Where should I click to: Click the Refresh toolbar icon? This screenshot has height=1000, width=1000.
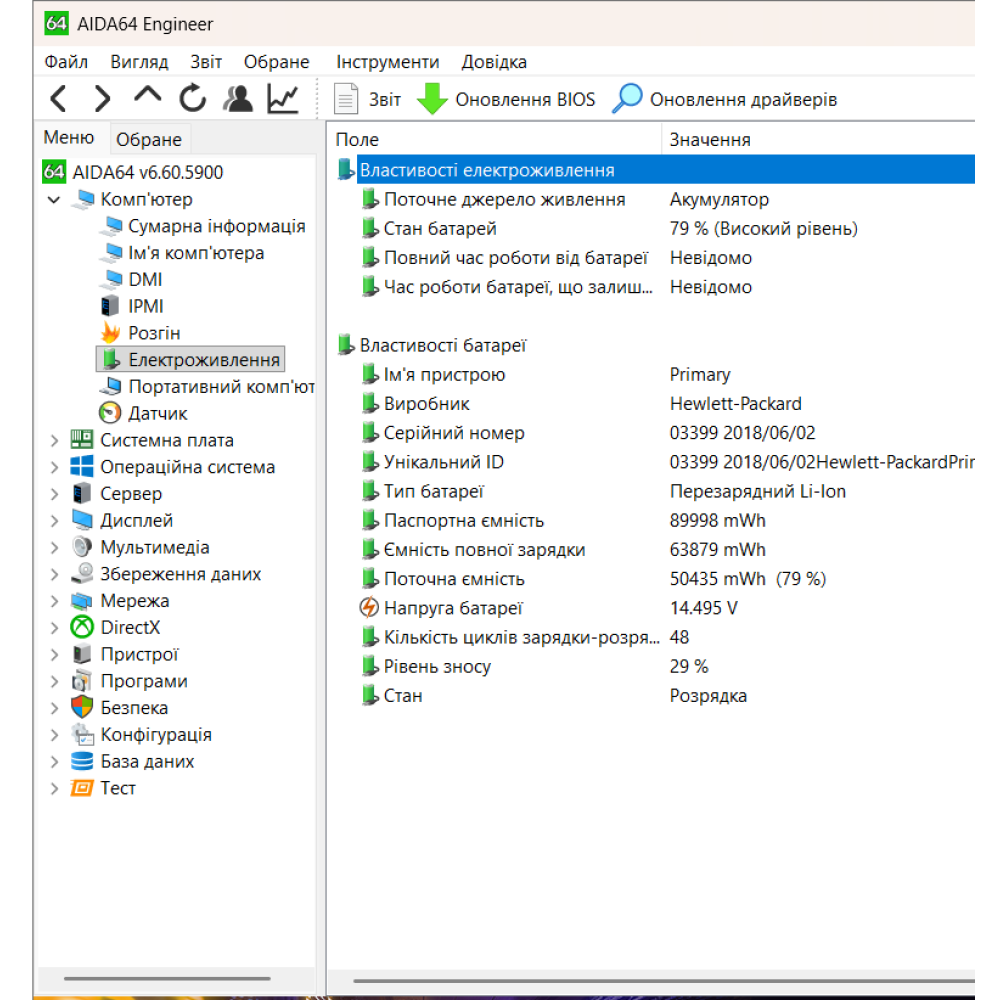tap(192, 98)
